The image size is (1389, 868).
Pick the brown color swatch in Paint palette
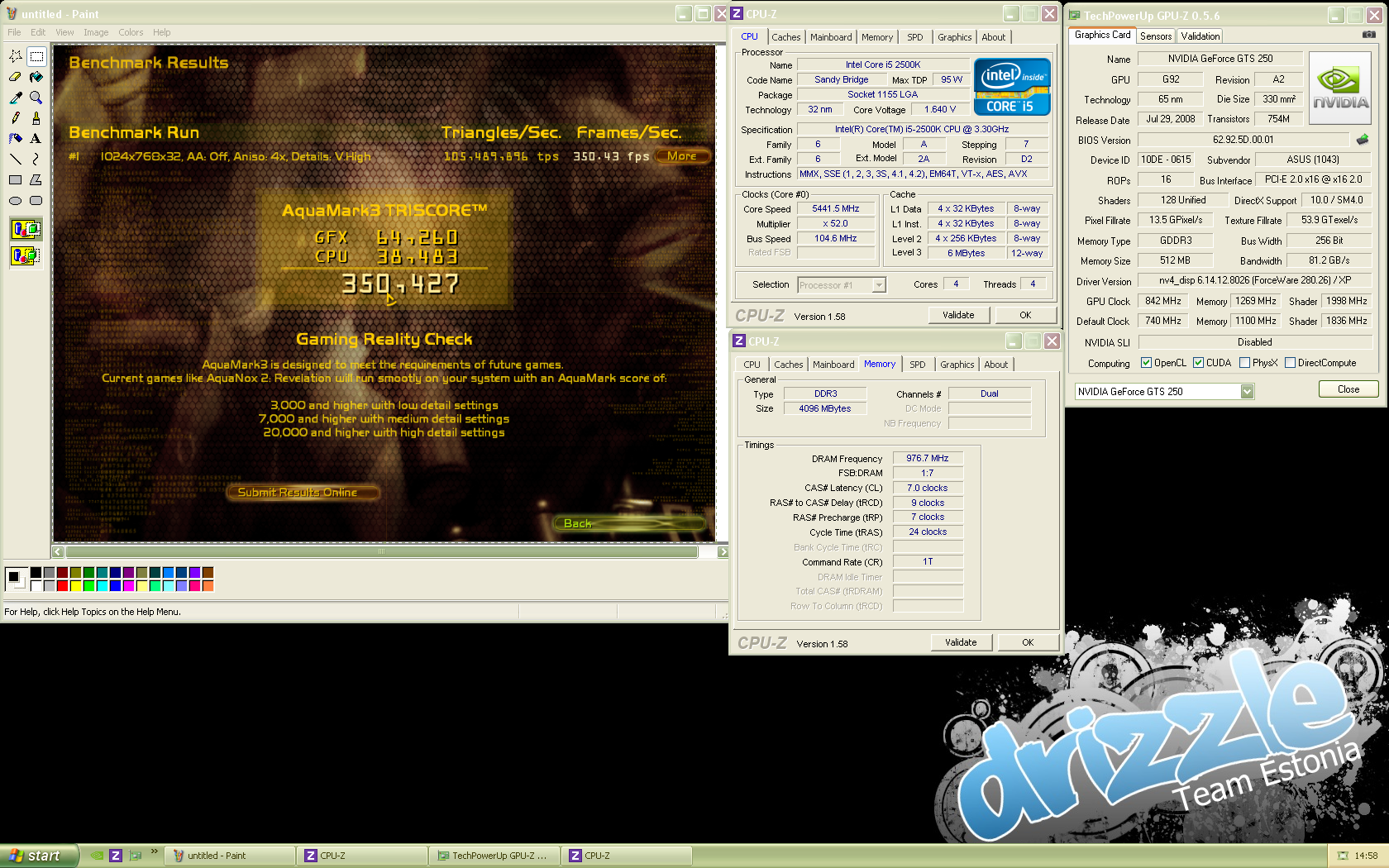pyautogui.click(x=208, y=573)
